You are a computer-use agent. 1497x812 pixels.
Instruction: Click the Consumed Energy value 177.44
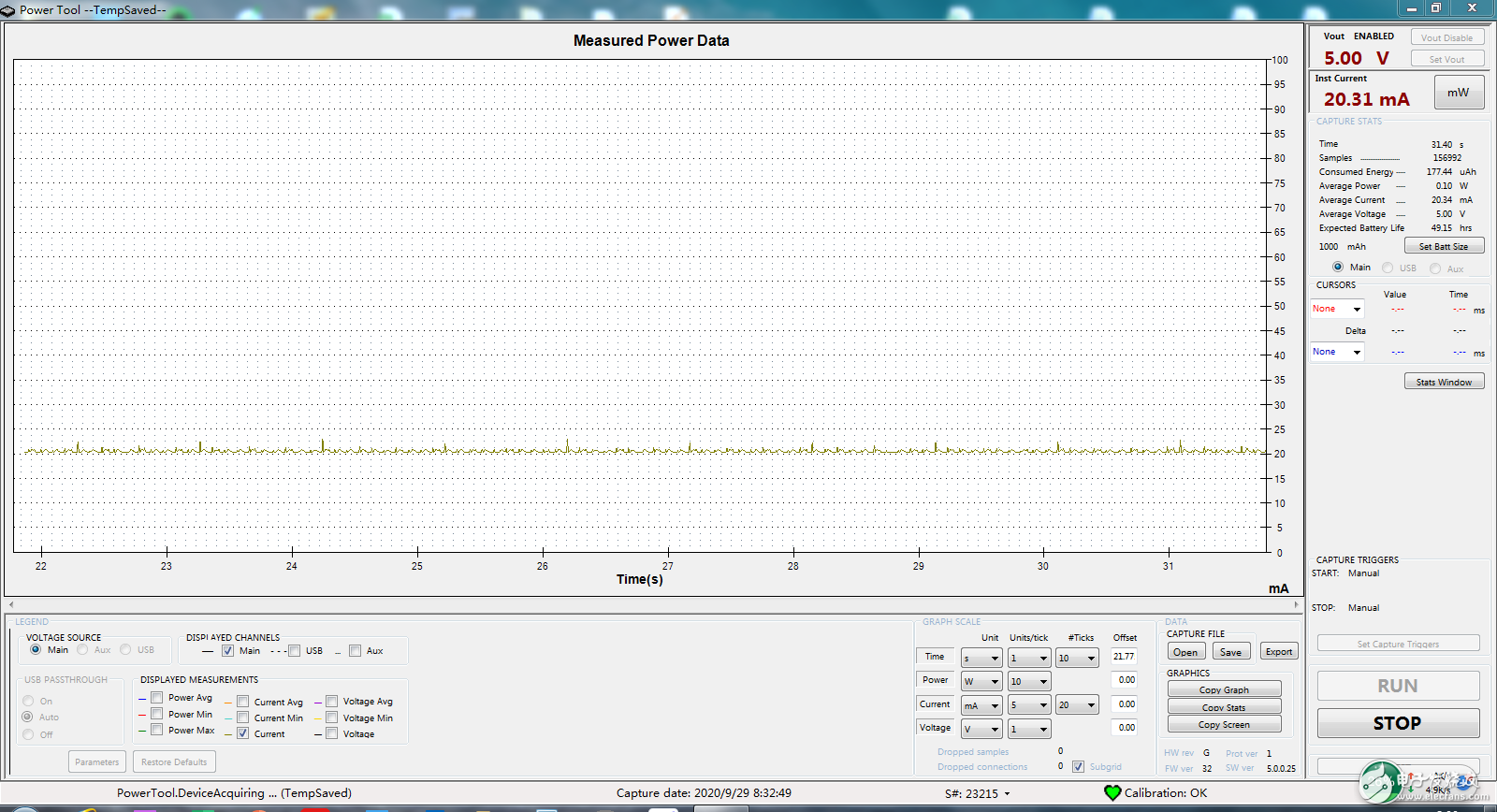(1439, 172)
